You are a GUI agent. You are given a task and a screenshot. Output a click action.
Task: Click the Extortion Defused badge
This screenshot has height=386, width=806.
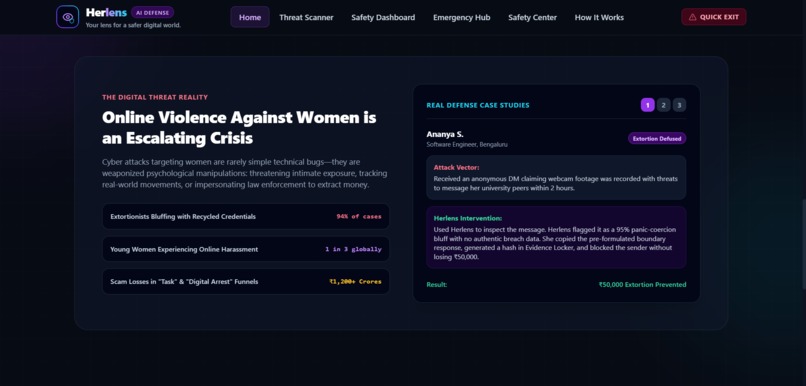coord(657,138)
